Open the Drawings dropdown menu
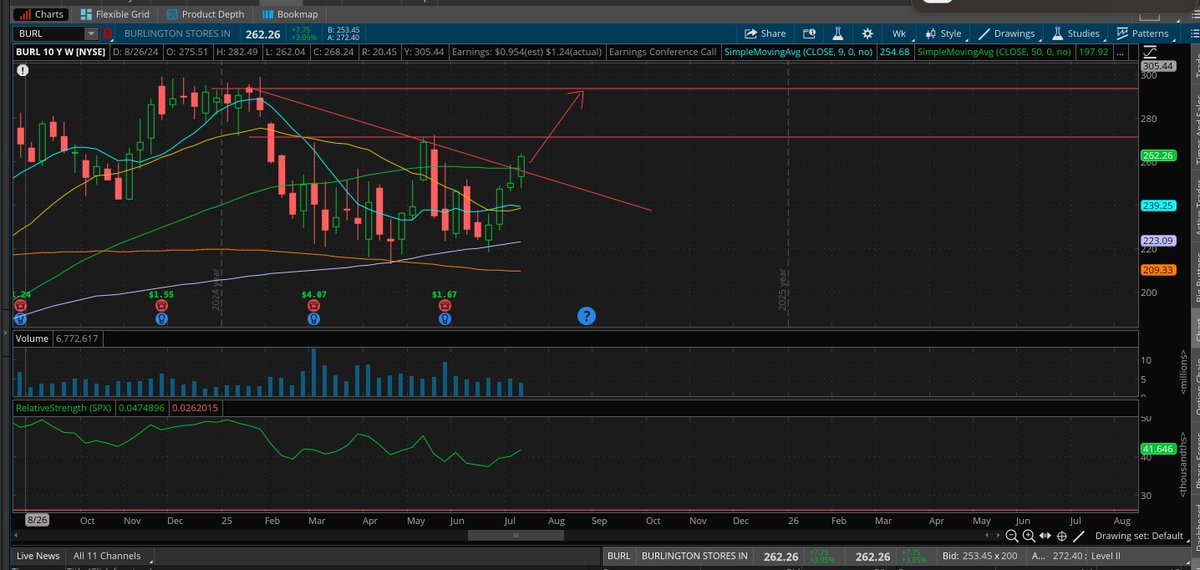The width and height of the screenshot is (1200, 570). click(1007, 33)
